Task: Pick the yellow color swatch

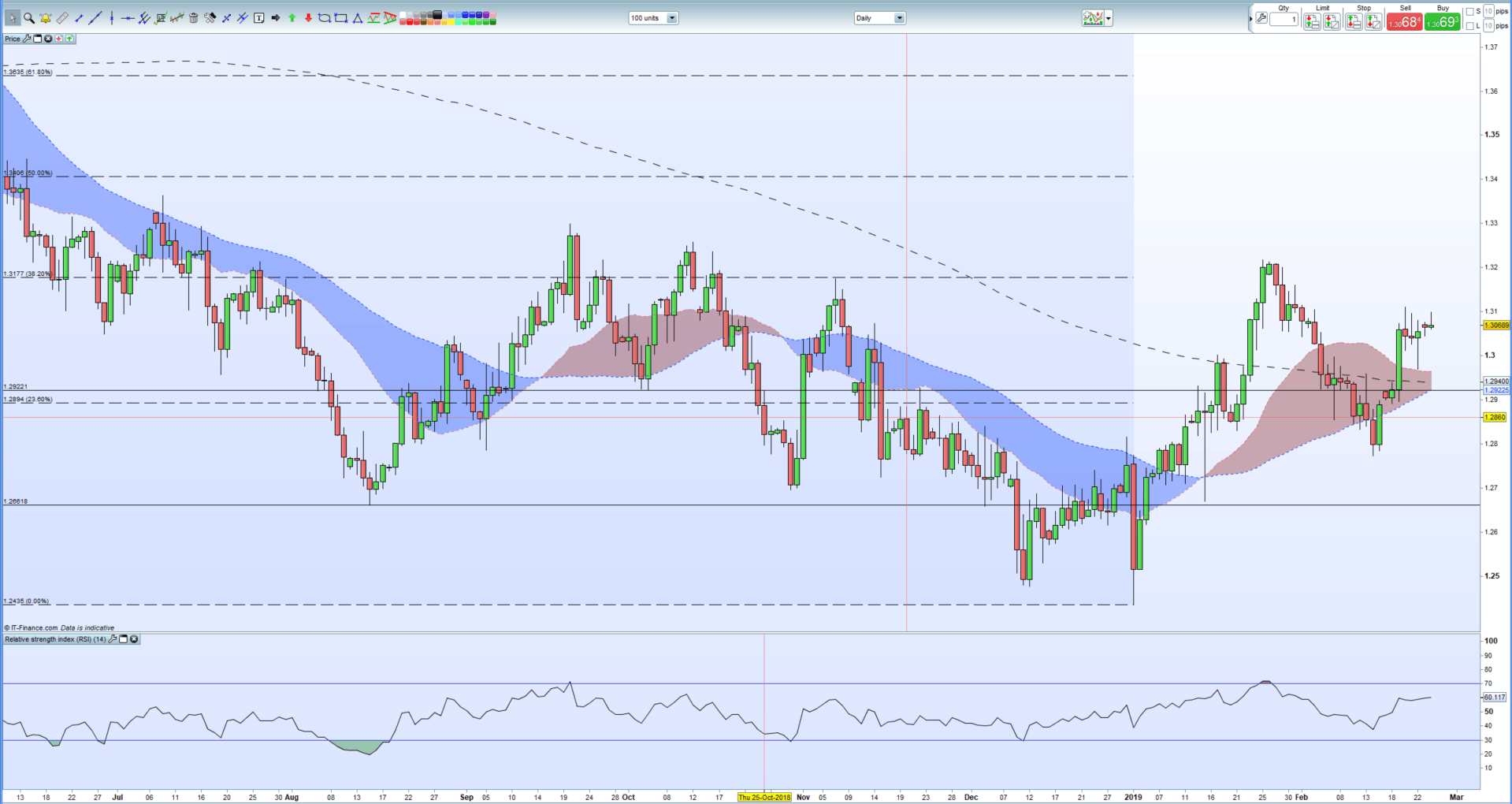Action: point(451,22)
